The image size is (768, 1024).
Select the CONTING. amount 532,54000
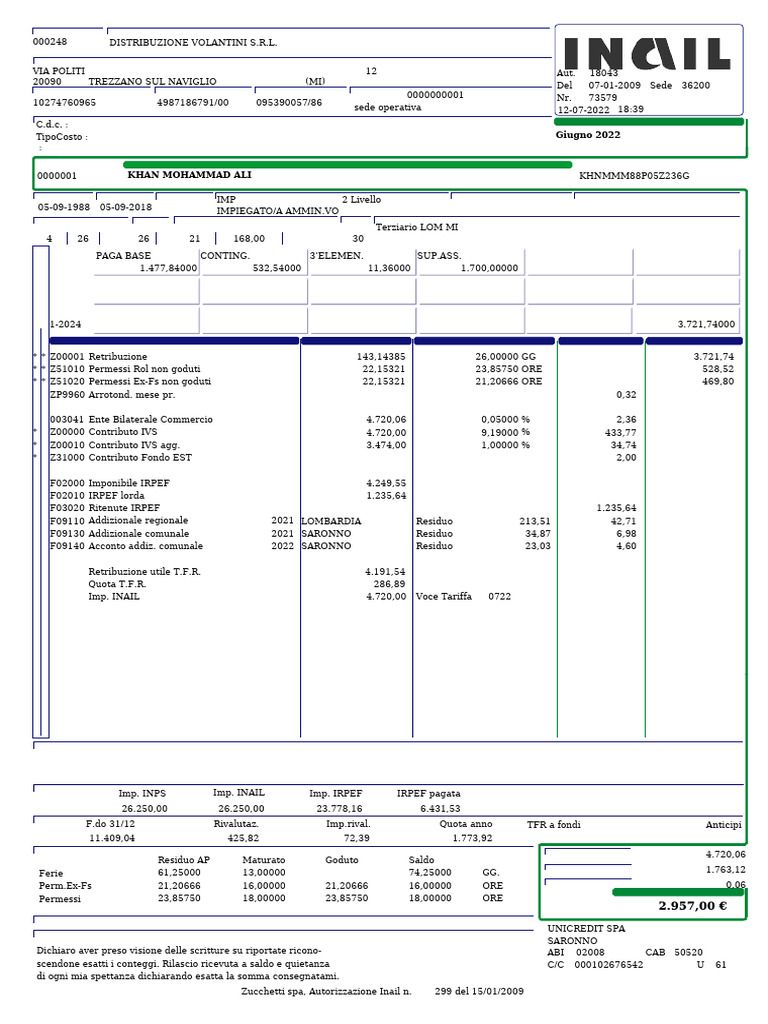point(277,268)
